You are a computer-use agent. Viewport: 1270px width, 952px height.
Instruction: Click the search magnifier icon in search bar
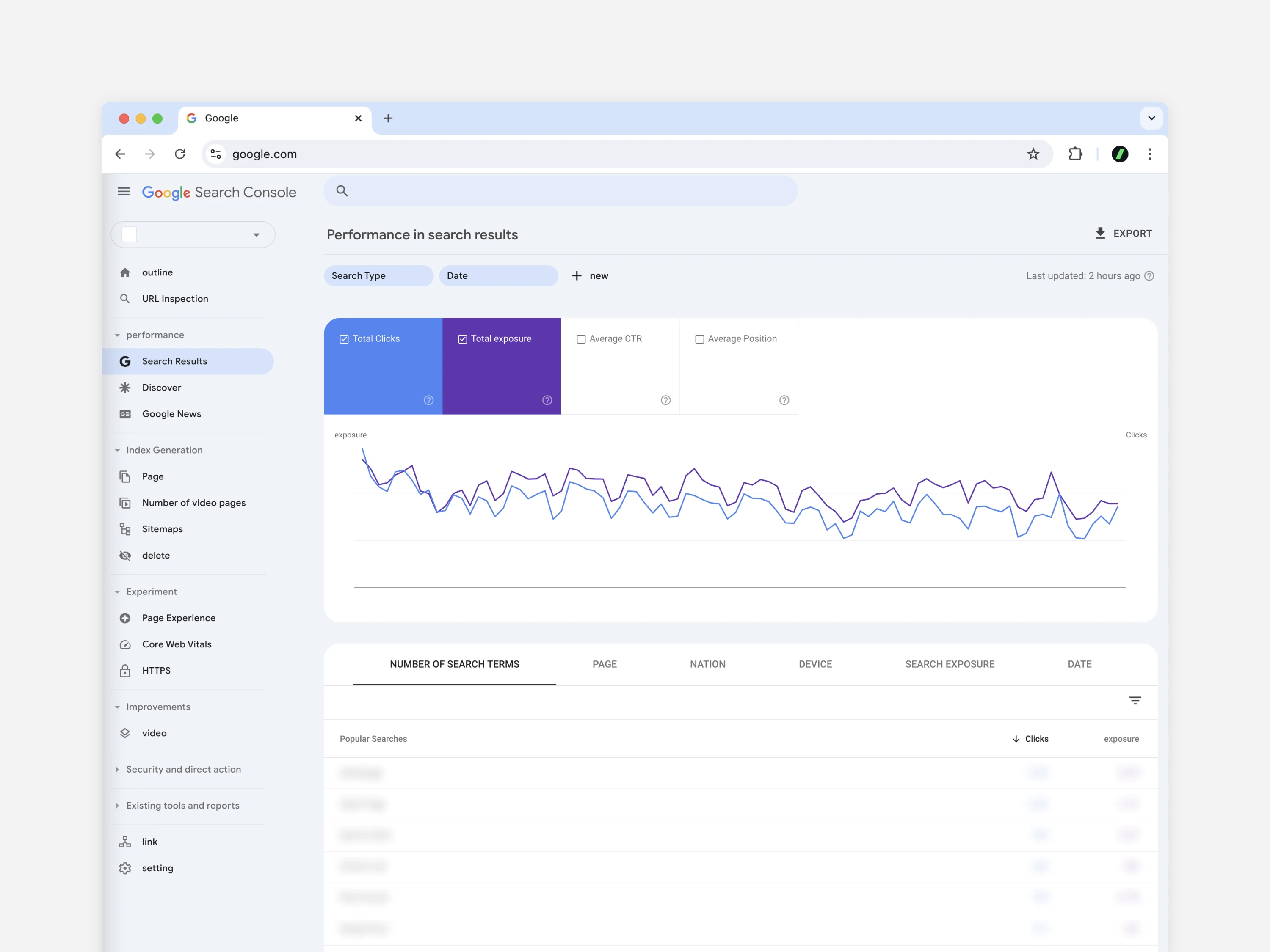tap(342, 191)
